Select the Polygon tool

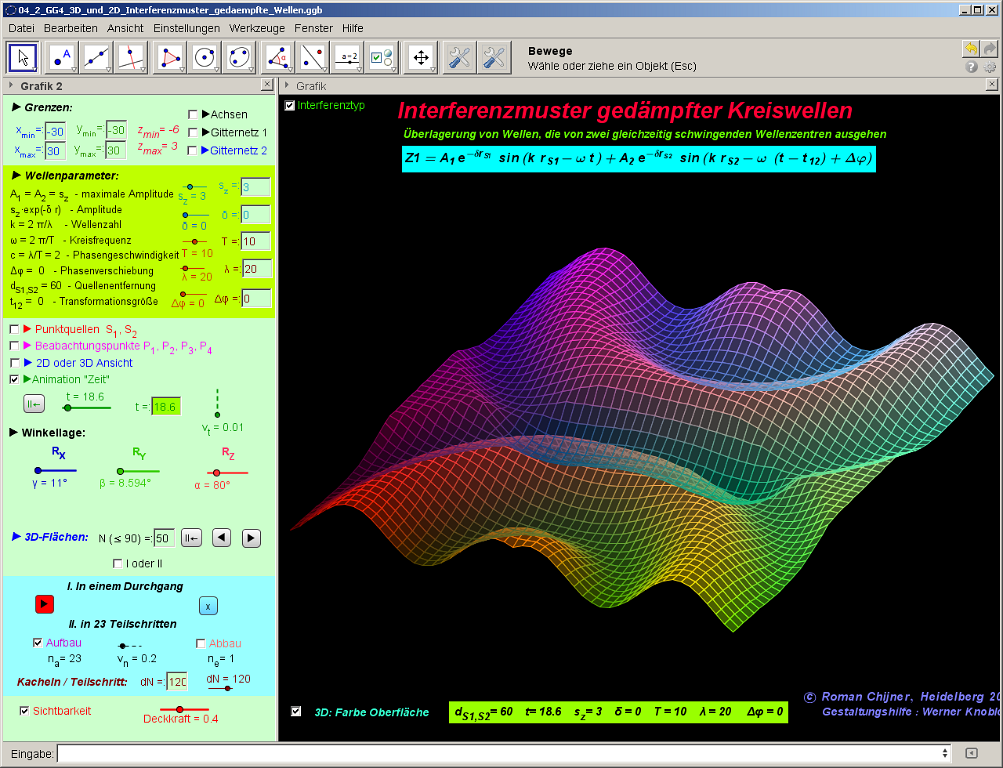(x=170, y=57)
